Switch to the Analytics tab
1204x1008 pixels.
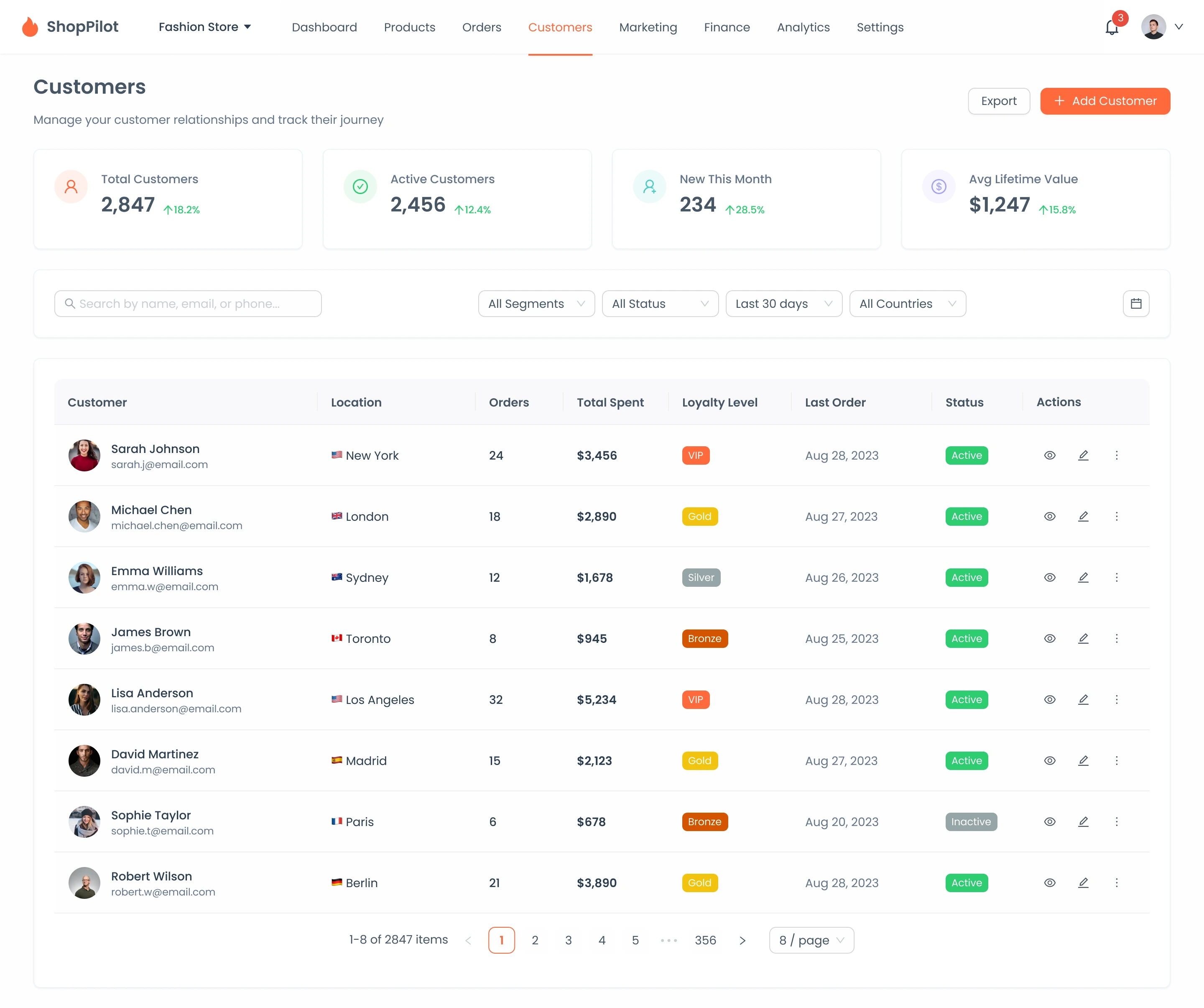(x=803, y=28)
